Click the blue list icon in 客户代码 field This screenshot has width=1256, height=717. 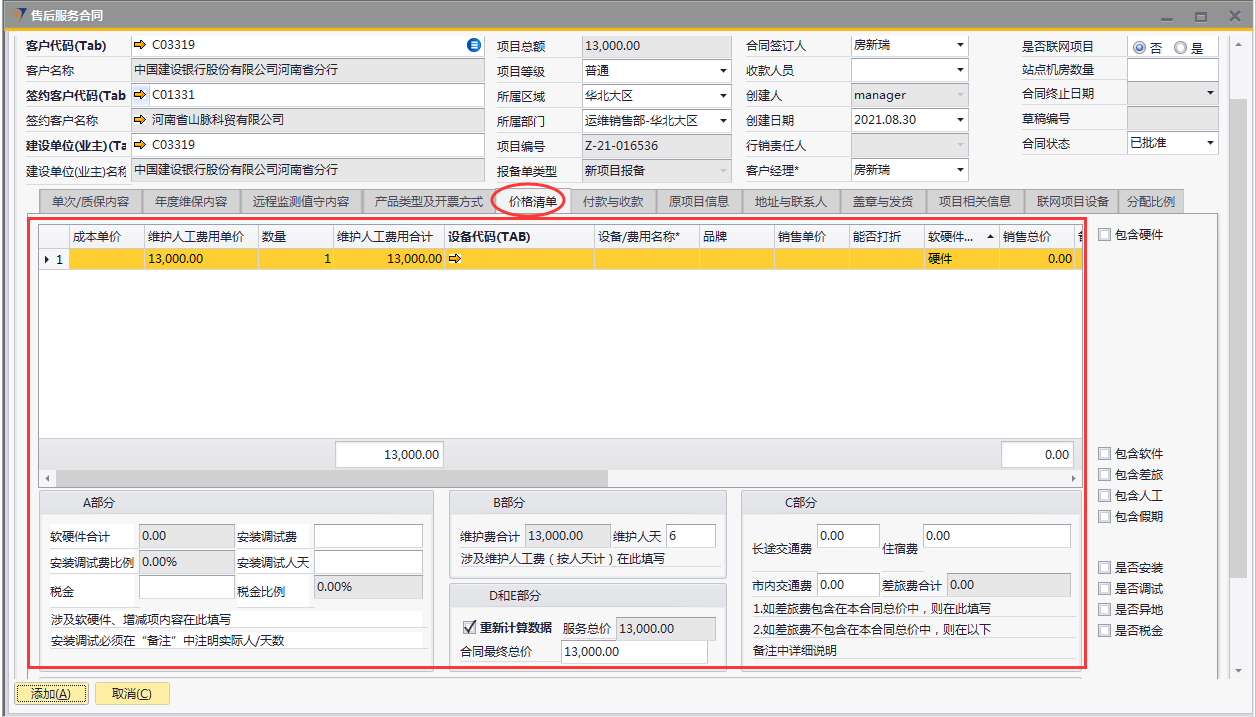pos(474,45)
